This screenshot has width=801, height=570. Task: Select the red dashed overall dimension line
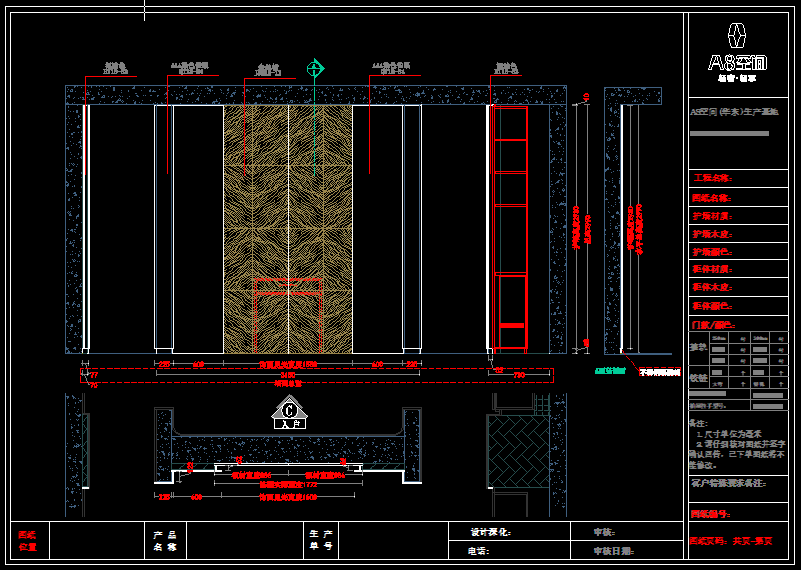click(315, 376)
